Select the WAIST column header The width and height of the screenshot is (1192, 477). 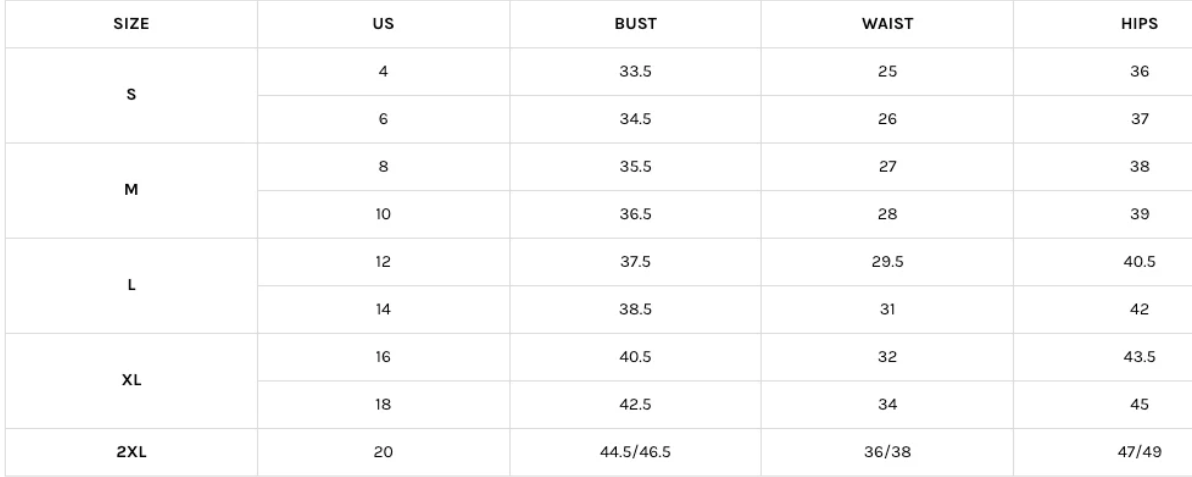886,24
